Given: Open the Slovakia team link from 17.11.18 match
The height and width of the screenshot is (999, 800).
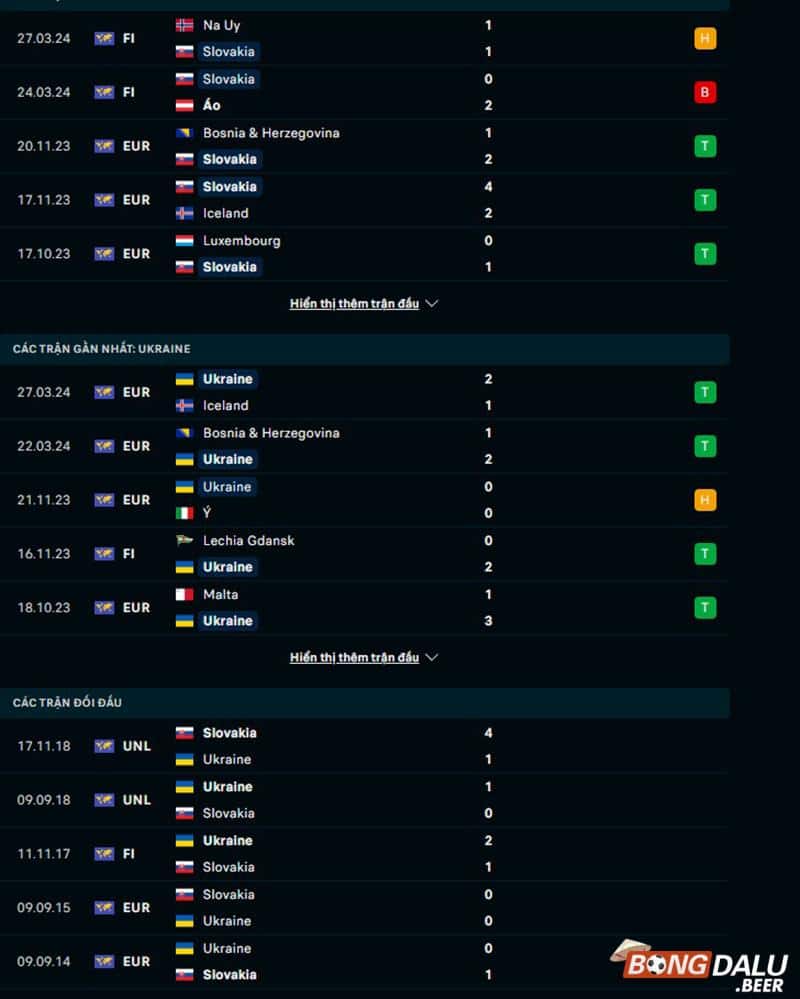Looking at the screenshot, I should point(229,732).
